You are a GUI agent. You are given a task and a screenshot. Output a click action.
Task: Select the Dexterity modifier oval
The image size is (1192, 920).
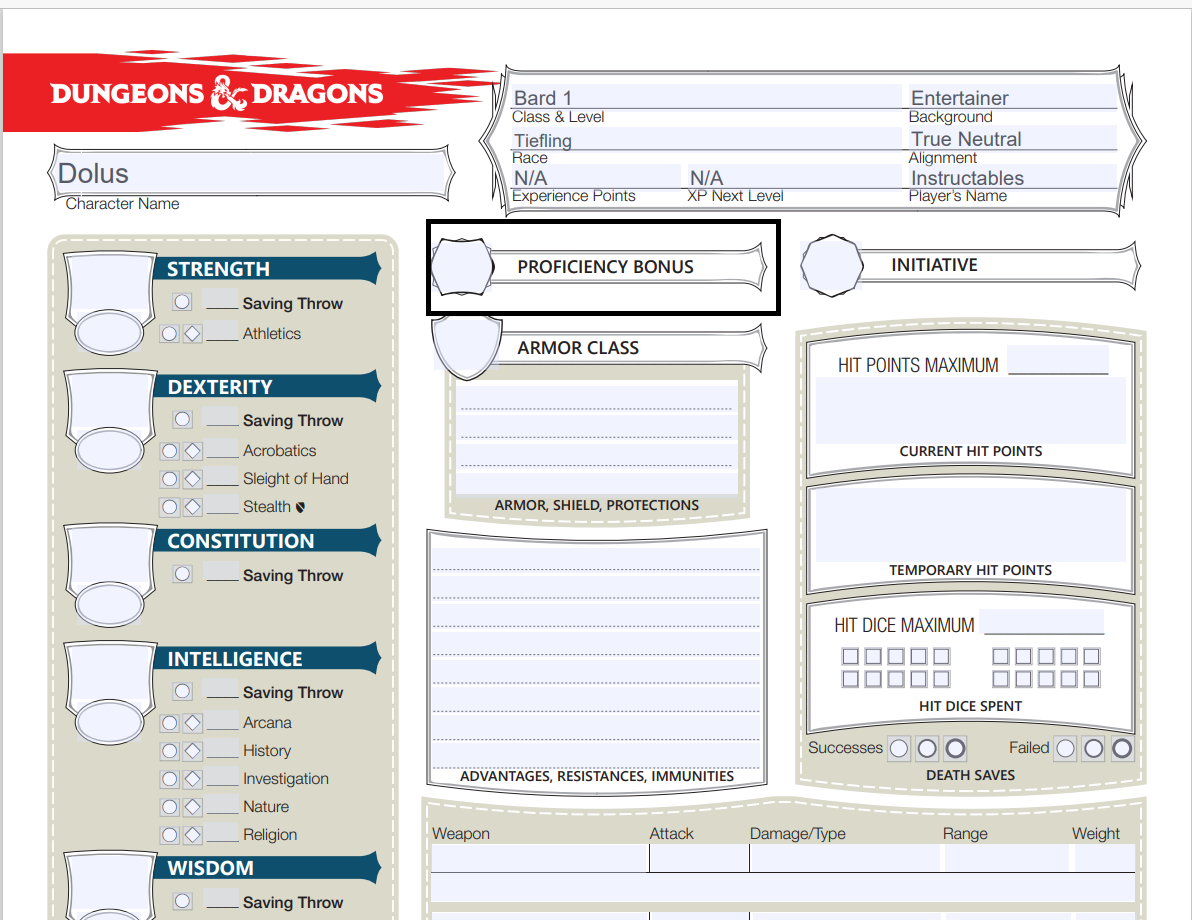pos(109,449)
